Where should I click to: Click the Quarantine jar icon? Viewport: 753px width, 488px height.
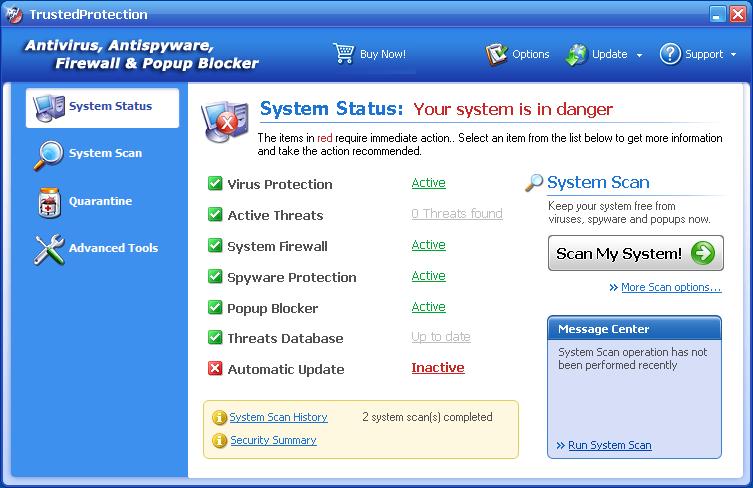[48, 201]
